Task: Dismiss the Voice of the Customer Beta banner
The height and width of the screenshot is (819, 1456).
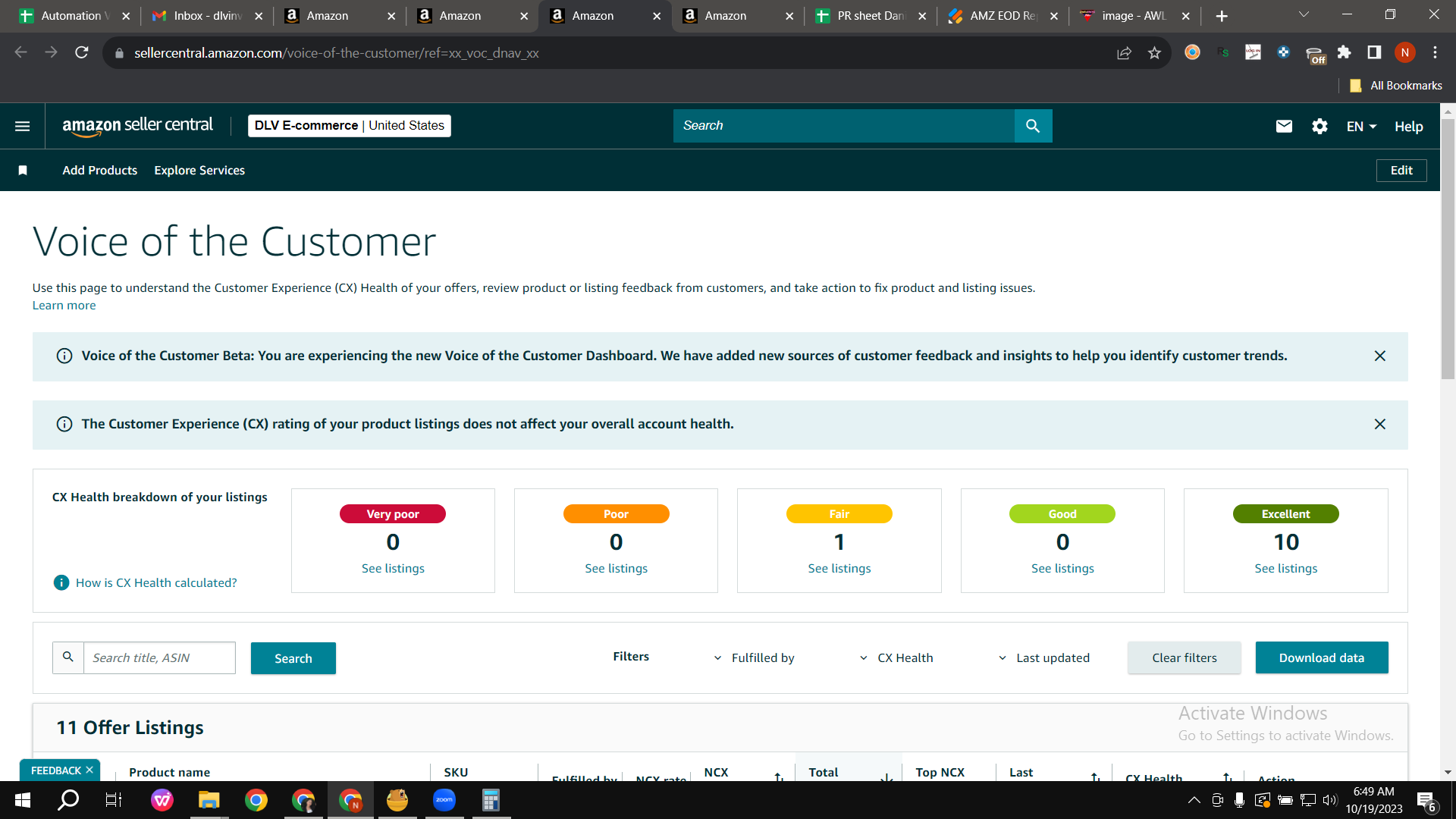Action: coord(1380,356)
